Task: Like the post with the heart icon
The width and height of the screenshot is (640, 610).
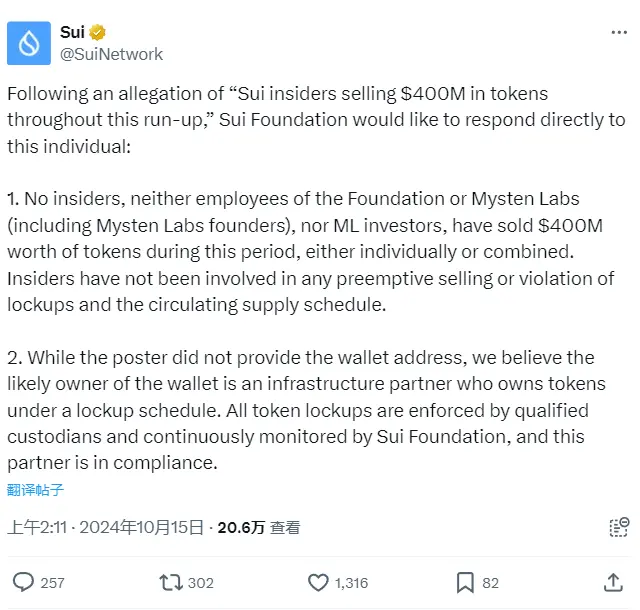Action: pyautogui.click(x=318, y=582)
